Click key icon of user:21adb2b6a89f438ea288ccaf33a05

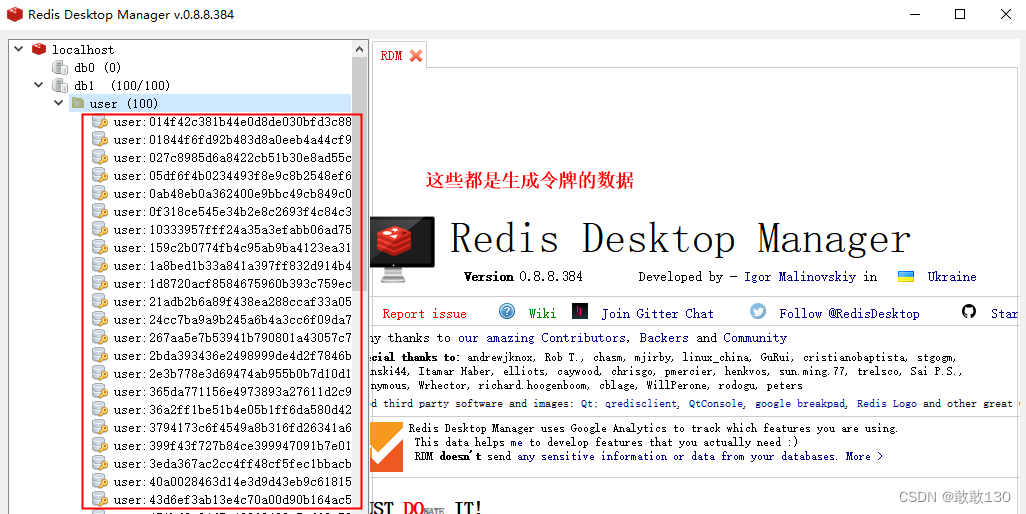[x=99, y=301]
